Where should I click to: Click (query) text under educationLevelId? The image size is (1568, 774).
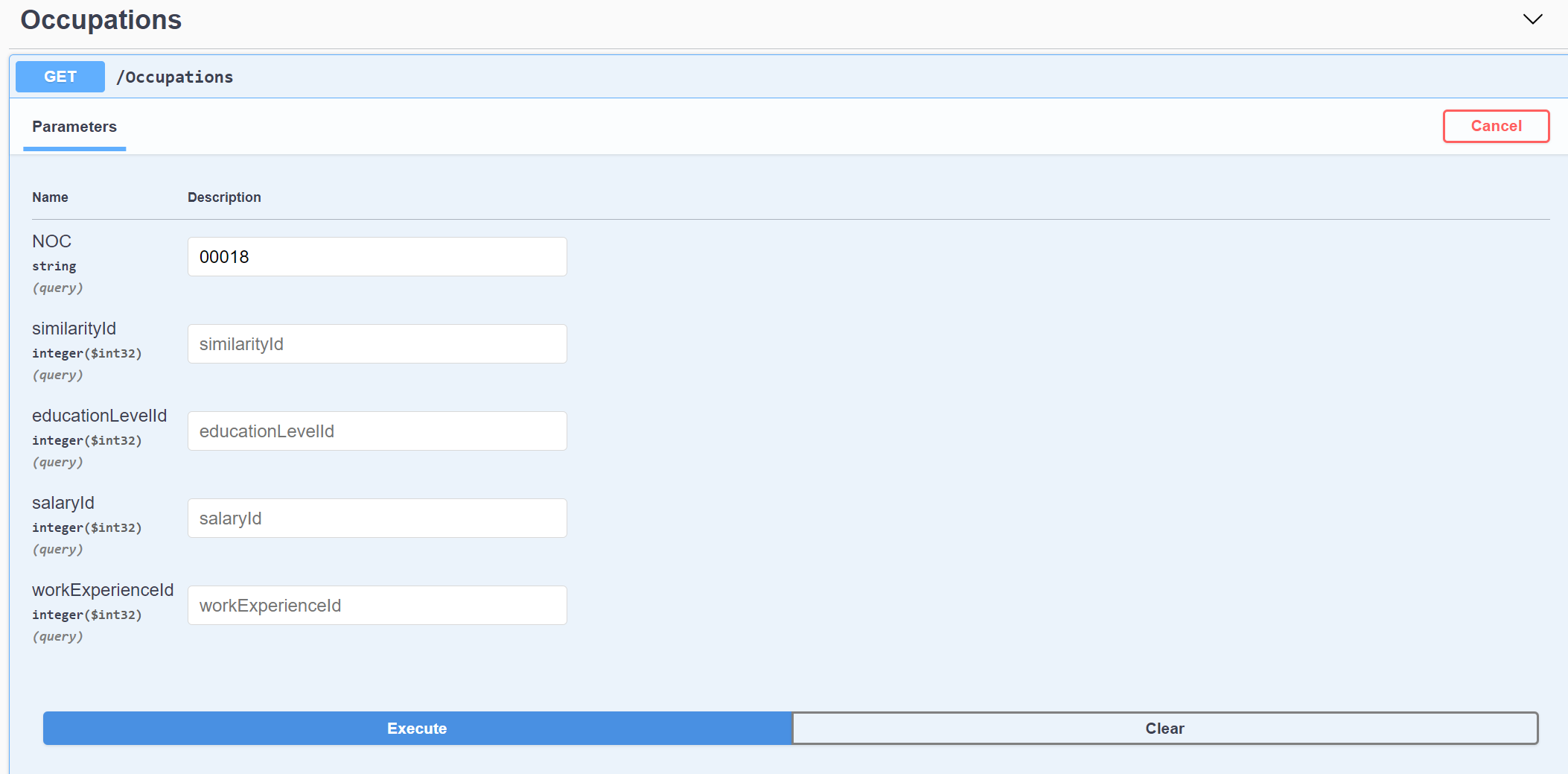tap(58, 462)
